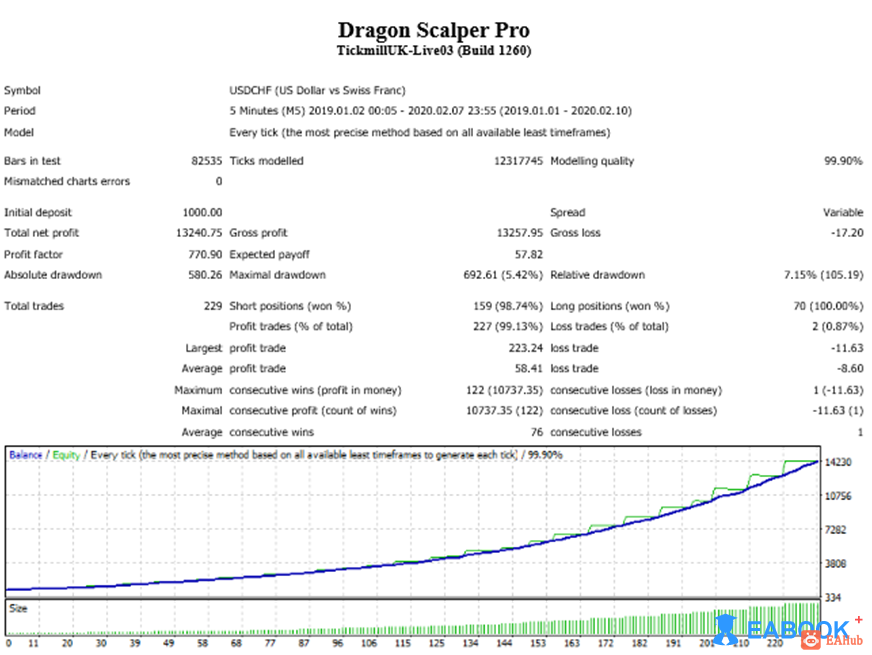The width and height of the screenshot is (872, 655).
Task: Select the Profit trades value 227 (99.13%)
Action: [x=508, y=326]
